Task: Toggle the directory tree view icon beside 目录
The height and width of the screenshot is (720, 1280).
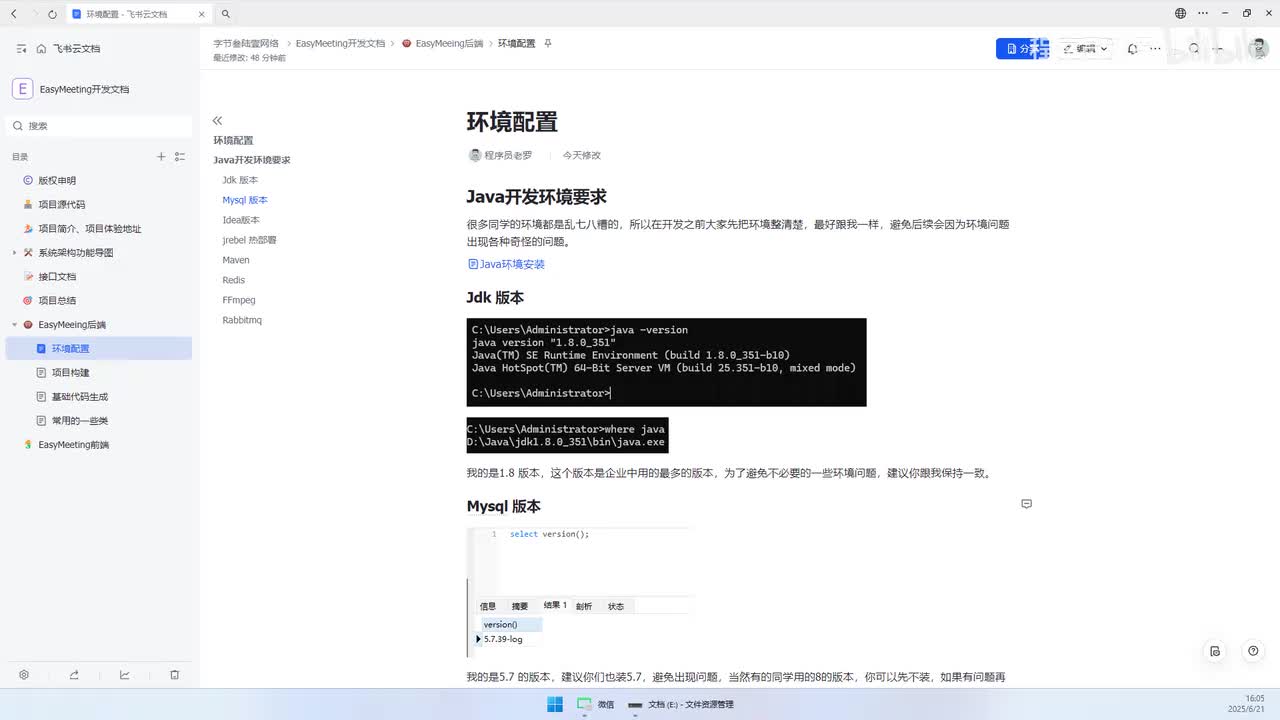Action: [180, 157]
